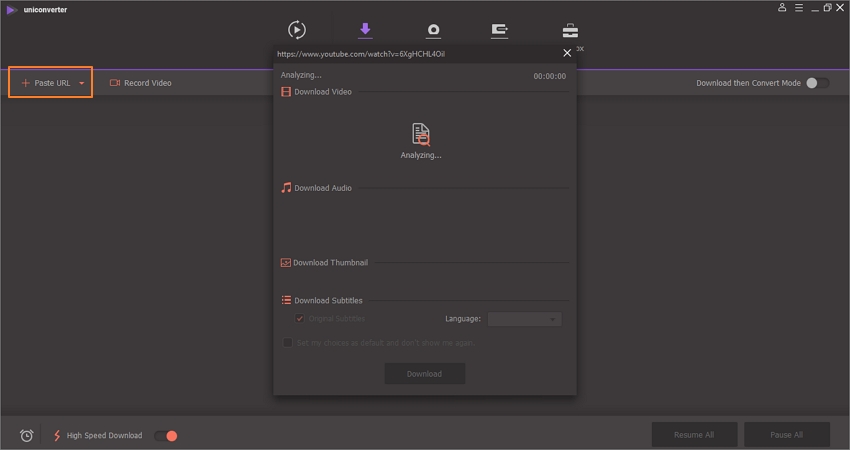Screen dimensions: 850x450
Task: Click the Download Video section label
Action: [323, 92]
